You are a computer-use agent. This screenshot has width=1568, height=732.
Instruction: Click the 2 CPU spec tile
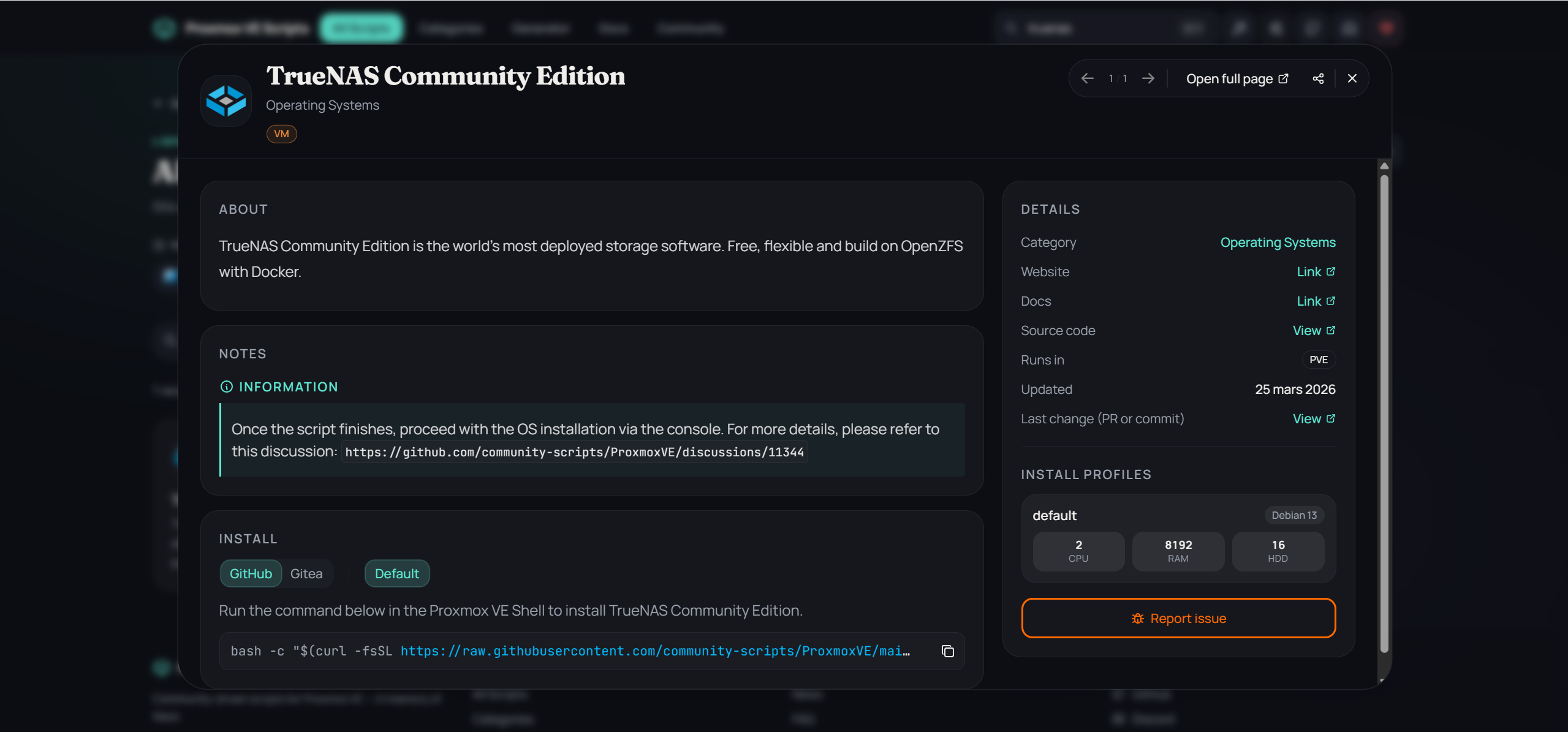tap(1078, 551)
